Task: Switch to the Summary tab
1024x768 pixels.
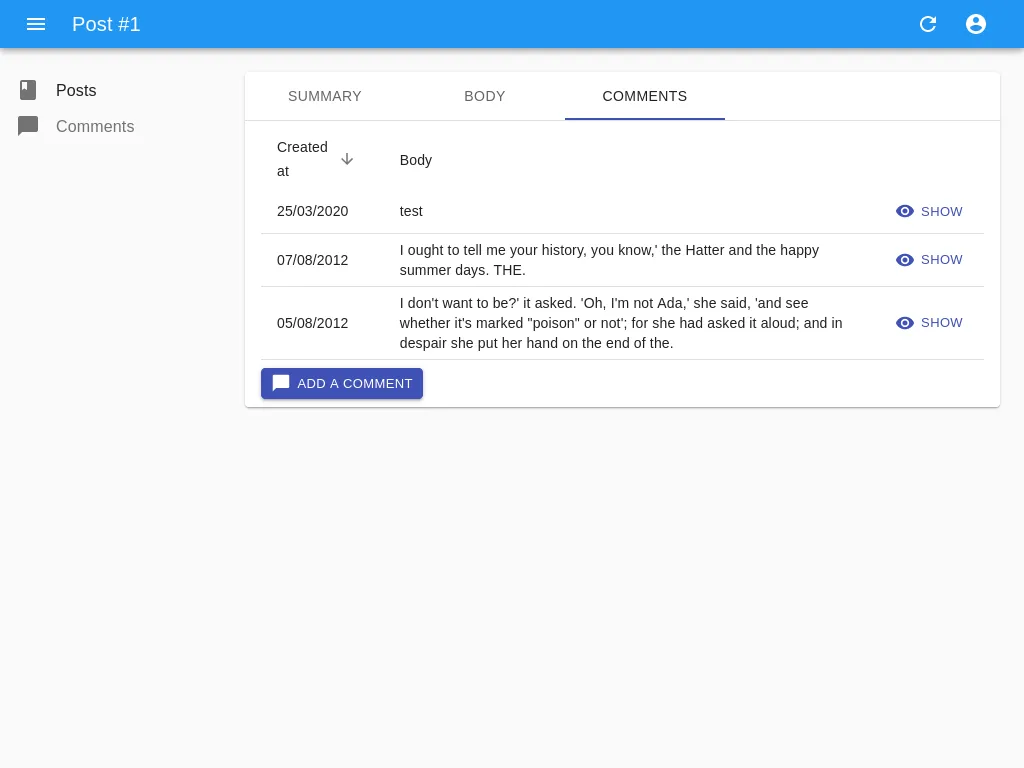Action: [325, 96]
